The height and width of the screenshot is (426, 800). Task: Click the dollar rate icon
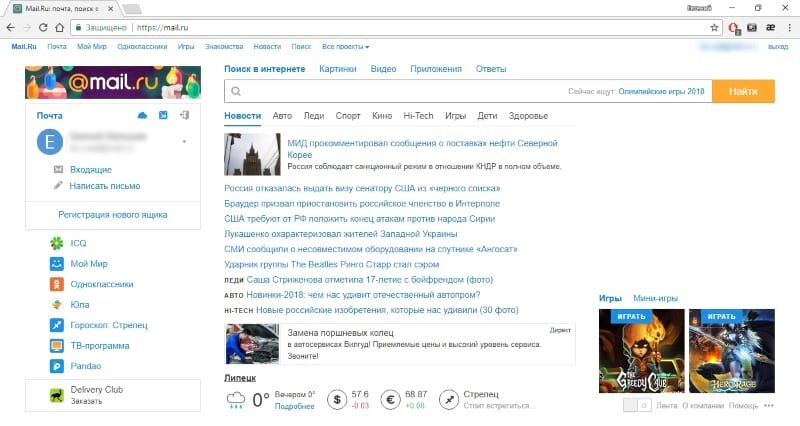click(x=337, y=400)
